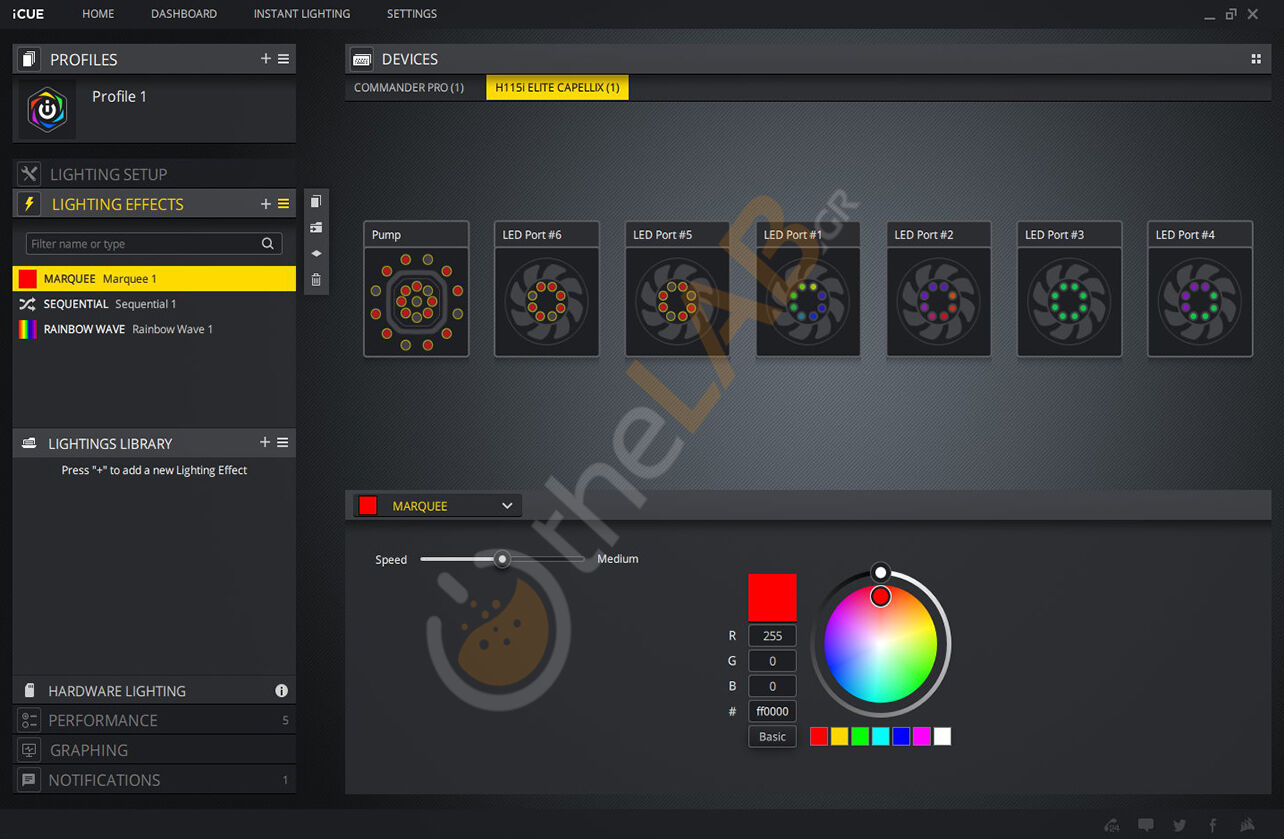Image resolution: width=1284 pixels, height=839 pixels.
Task: Click the folder icon to save effect to library
Action: click(316, 228)
